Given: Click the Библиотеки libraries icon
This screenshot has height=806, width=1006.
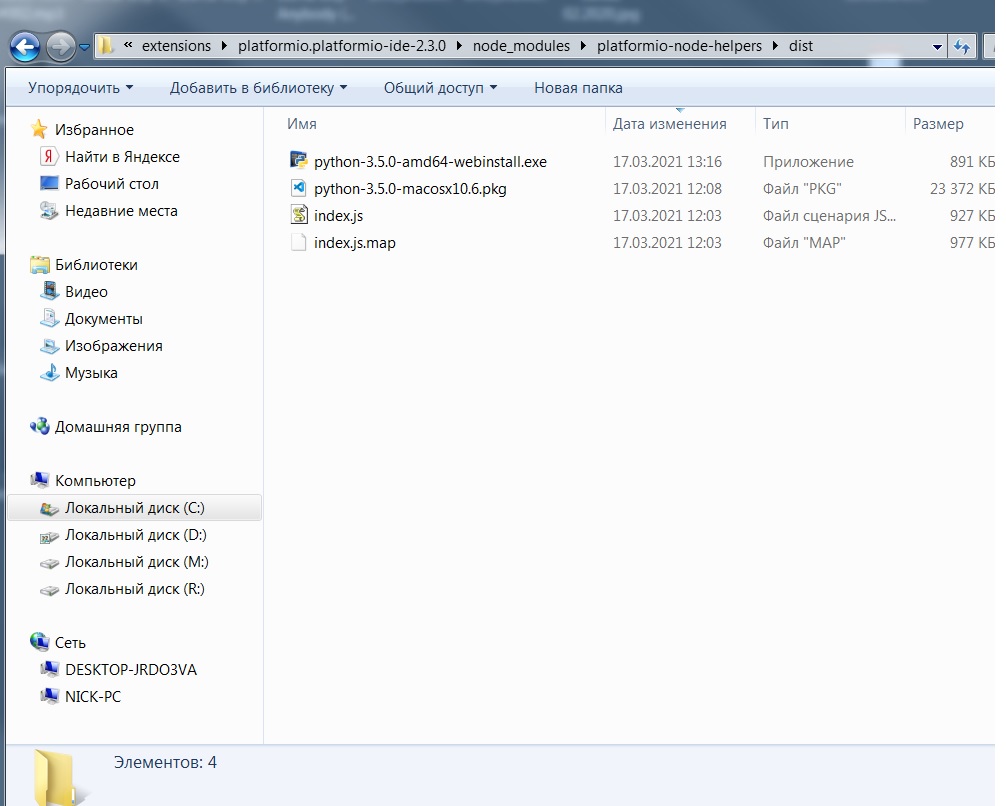Looking at the screenshot, I should (x=40, y=264).
